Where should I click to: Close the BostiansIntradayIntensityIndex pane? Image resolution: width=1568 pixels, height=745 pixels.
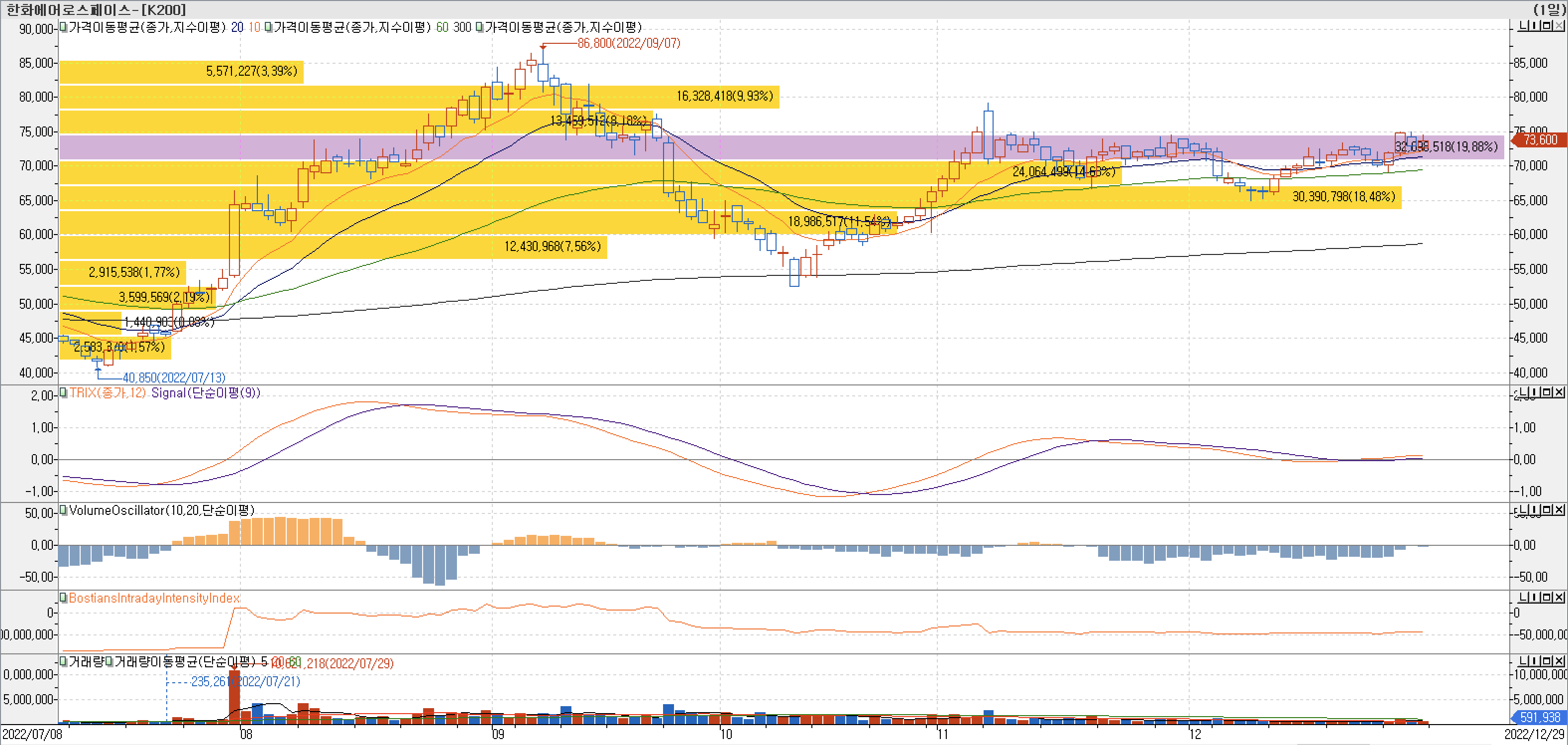click(1560, 598)
